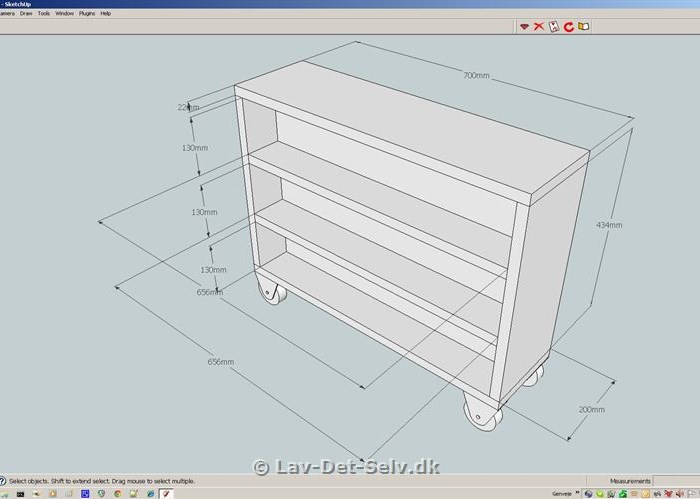
Task: Open the Help menu
Action: click(x=105, y=13)
